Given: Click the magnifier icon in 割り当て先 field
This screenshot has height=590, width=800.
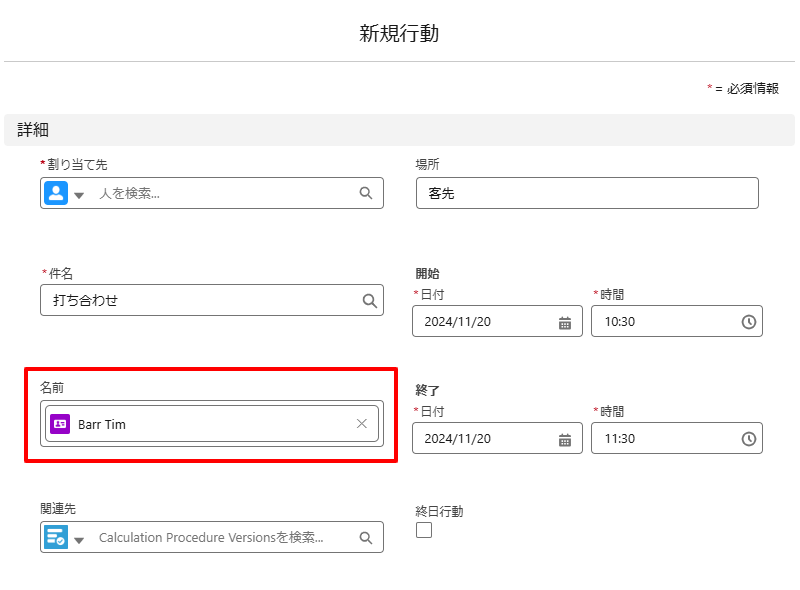Looking at the screenshot, I should click(x=366, y=193).
